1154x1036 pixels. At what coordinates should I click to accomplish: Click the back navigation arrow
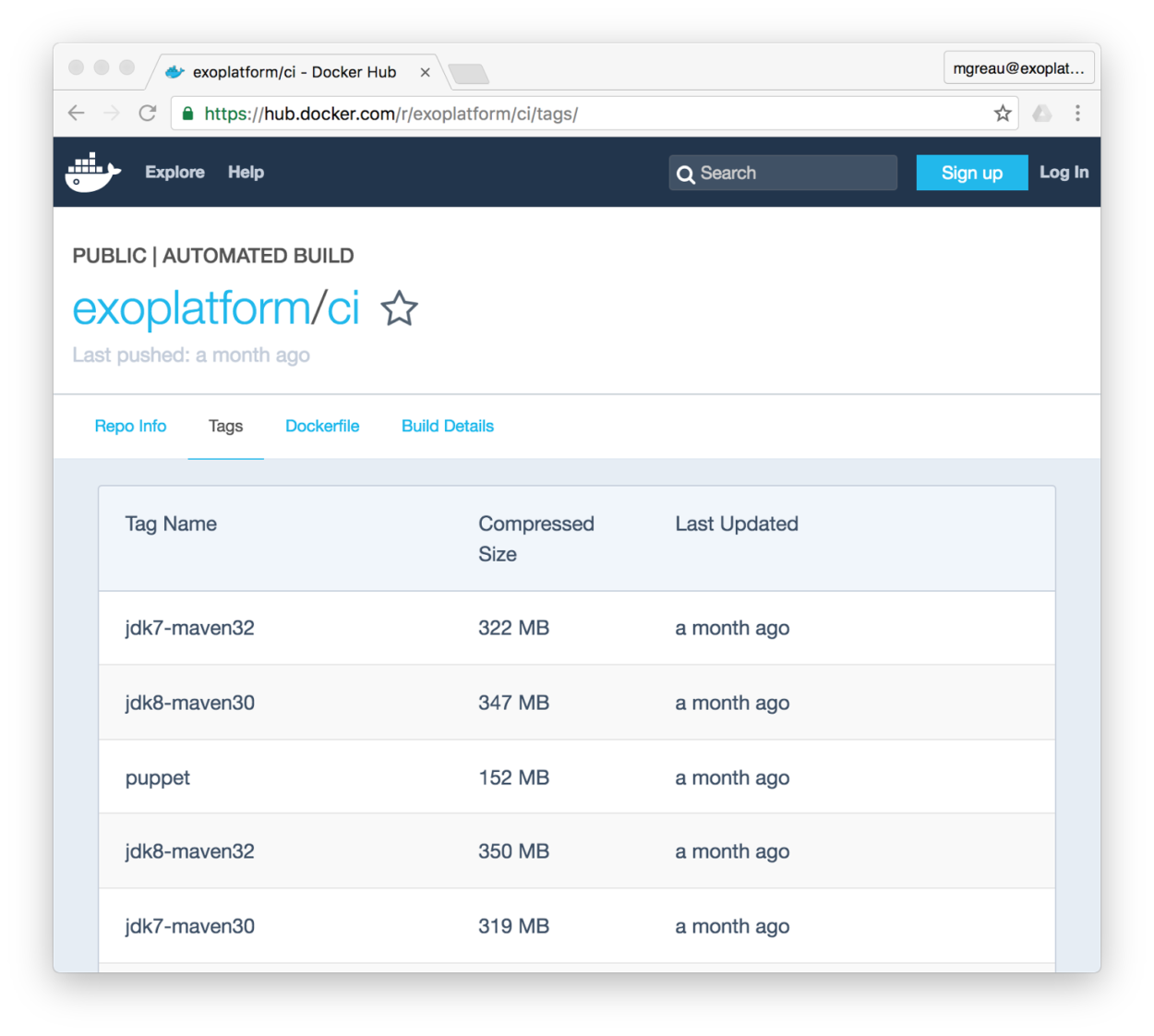coord(76,113)
